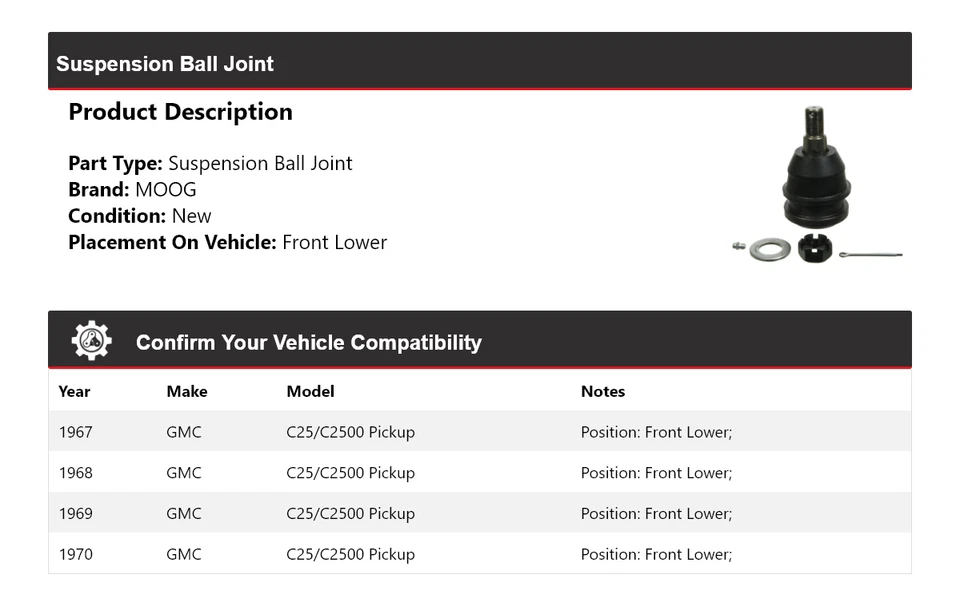
Task: Click the Model column header
Action: tap(310, 391)
